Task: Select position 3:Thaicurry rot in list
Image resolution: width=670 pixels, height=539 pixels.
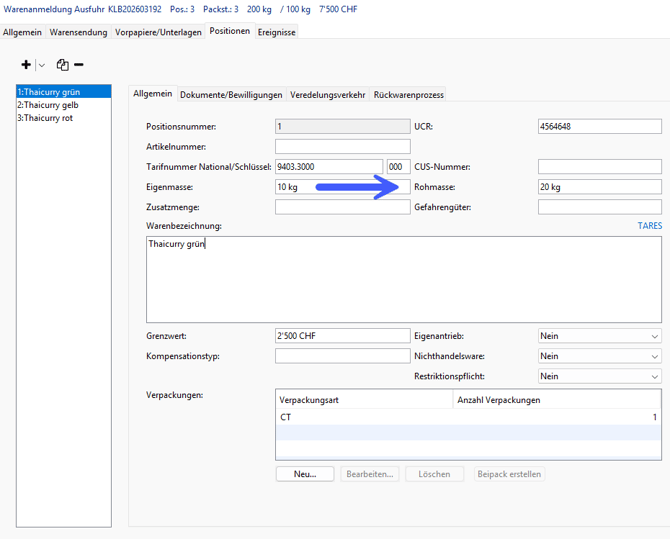Action: pos(45,118)
